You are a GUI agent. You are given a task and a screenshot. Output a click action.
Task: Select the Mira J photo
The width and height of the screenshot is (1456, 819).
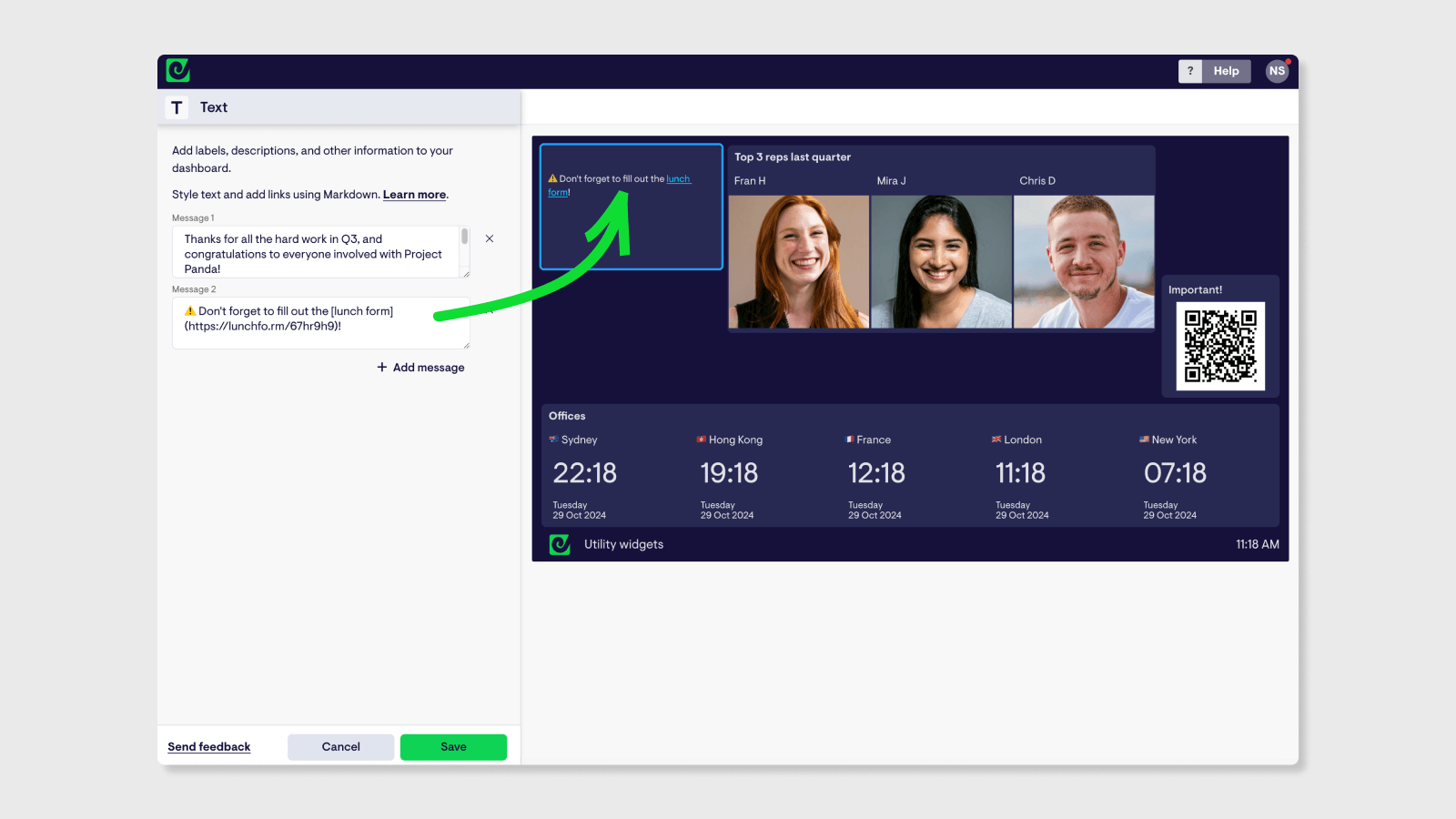[942, 262]
